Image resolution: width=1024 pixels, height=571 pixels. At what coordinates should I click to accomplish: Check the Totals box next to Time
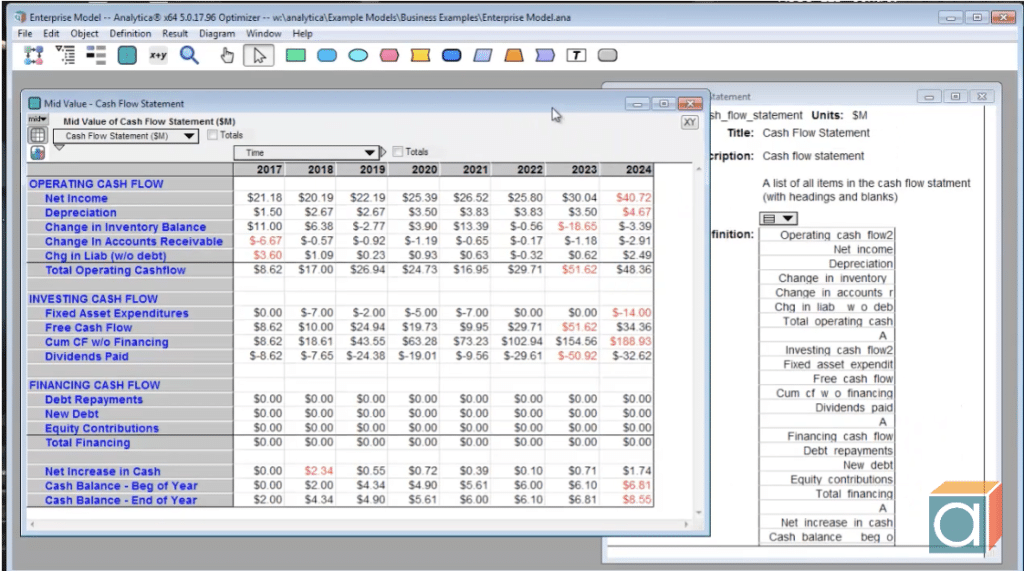coord(398,152)
